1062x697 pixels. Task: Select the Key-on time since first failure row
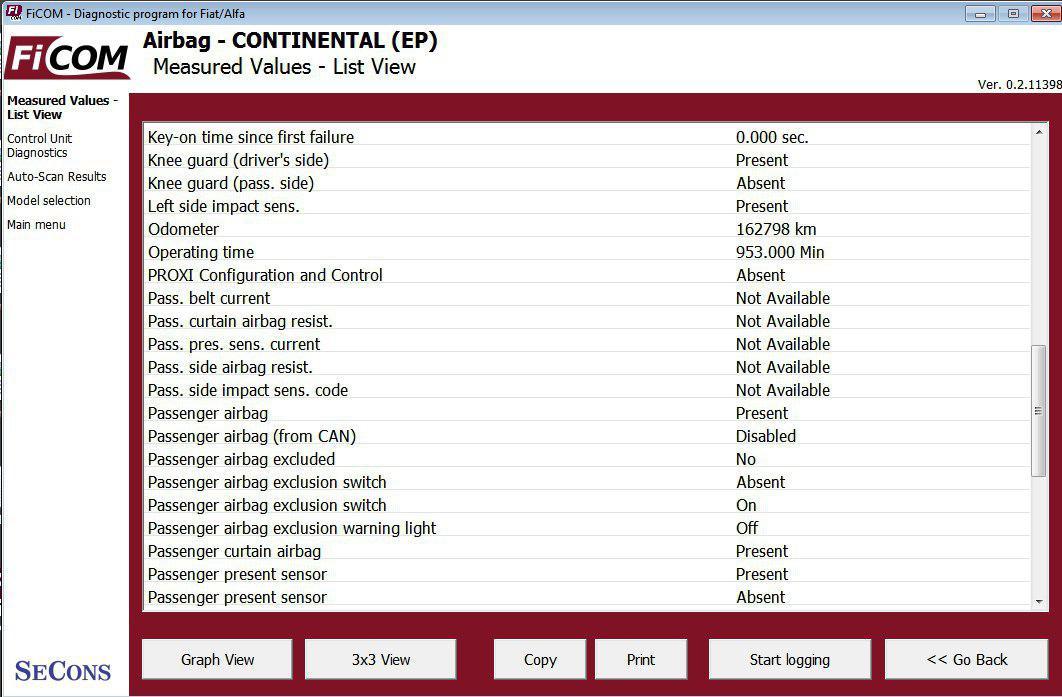tap(588, 137)
